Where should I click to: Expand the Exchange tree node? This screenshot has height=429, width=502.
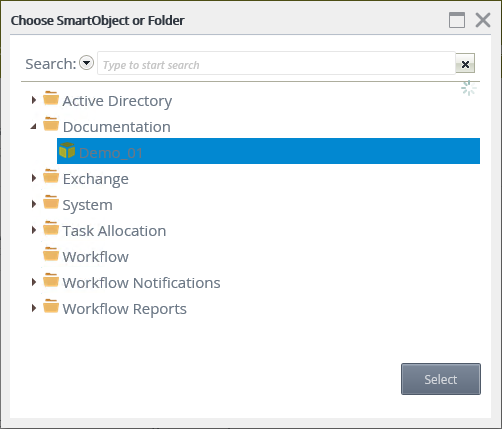pyautogui.click(x=34, y=178)
